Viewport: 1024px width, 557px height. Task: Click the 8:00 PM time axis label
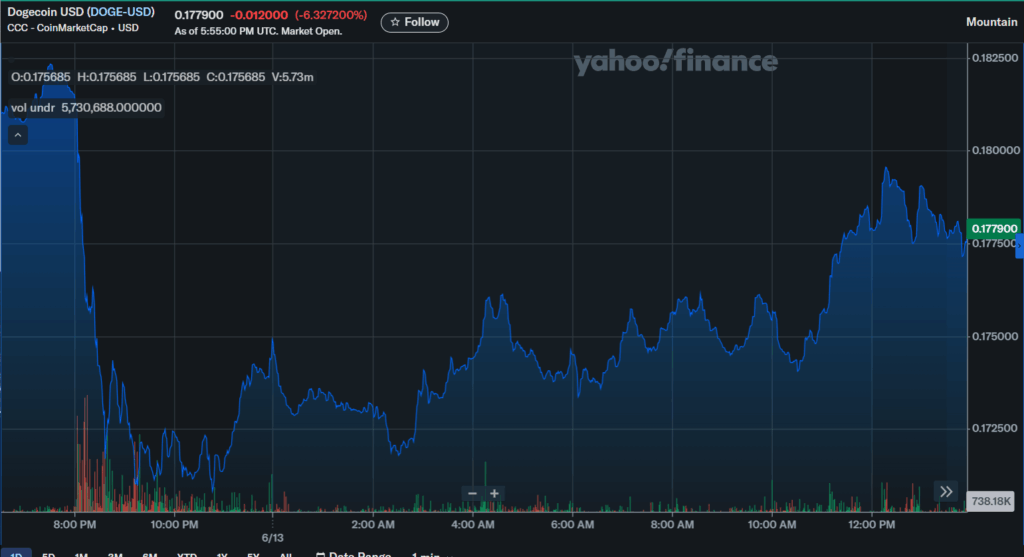coord(74,524)
